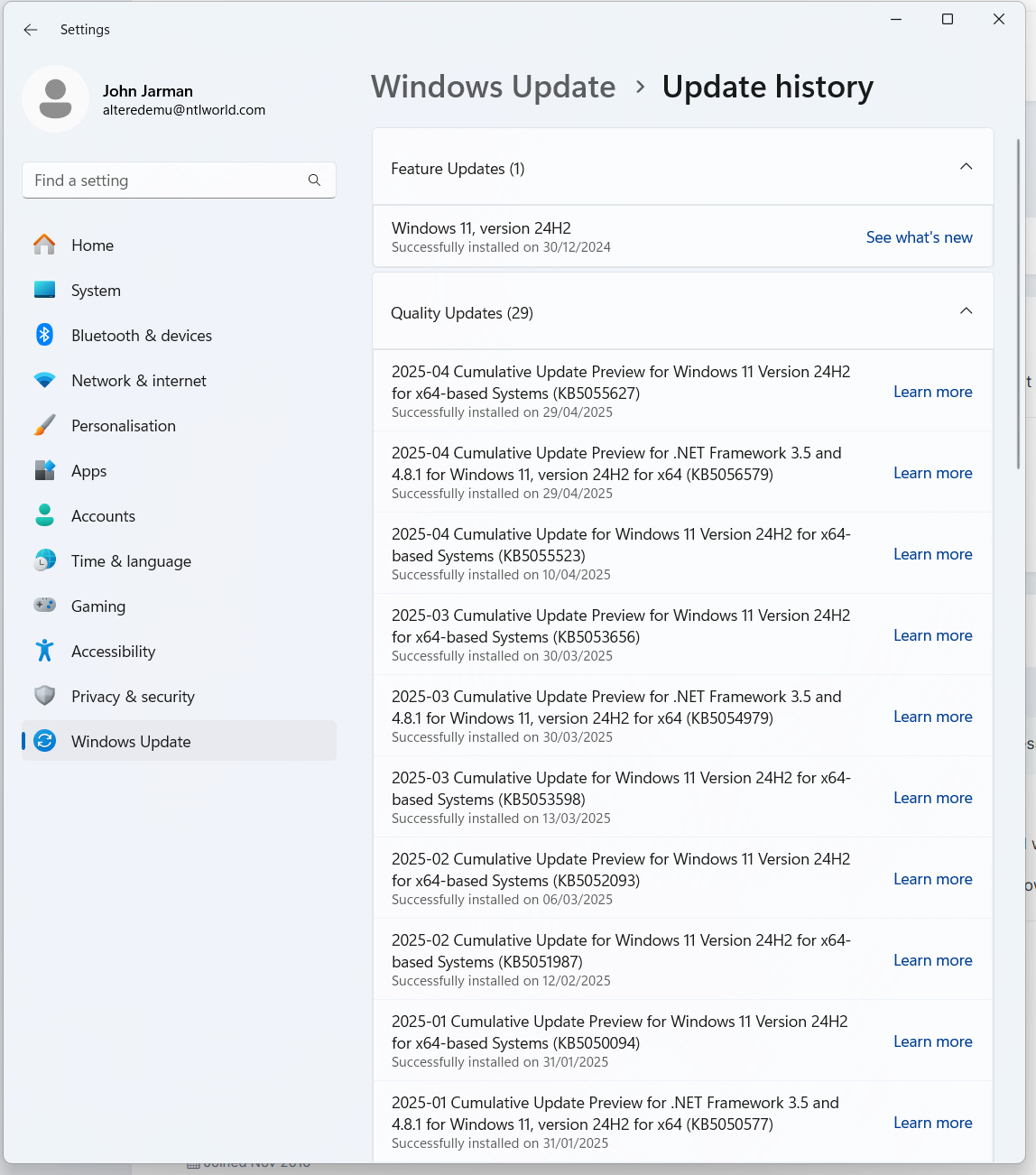
Task: Click the Accessibility figure icon
Action: pos(44,651)
